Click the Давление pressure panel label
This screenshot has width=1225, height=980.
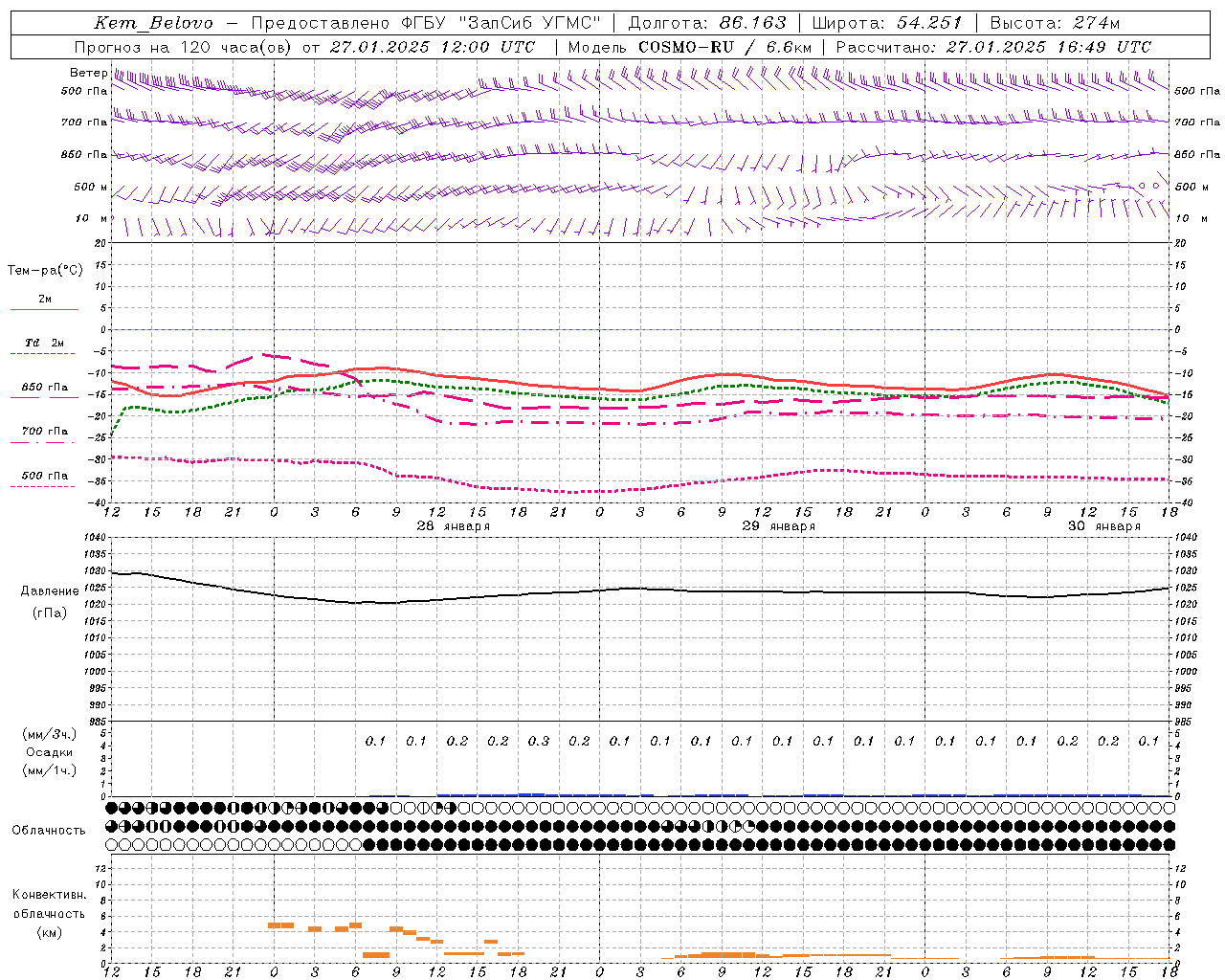click(49, 591)
